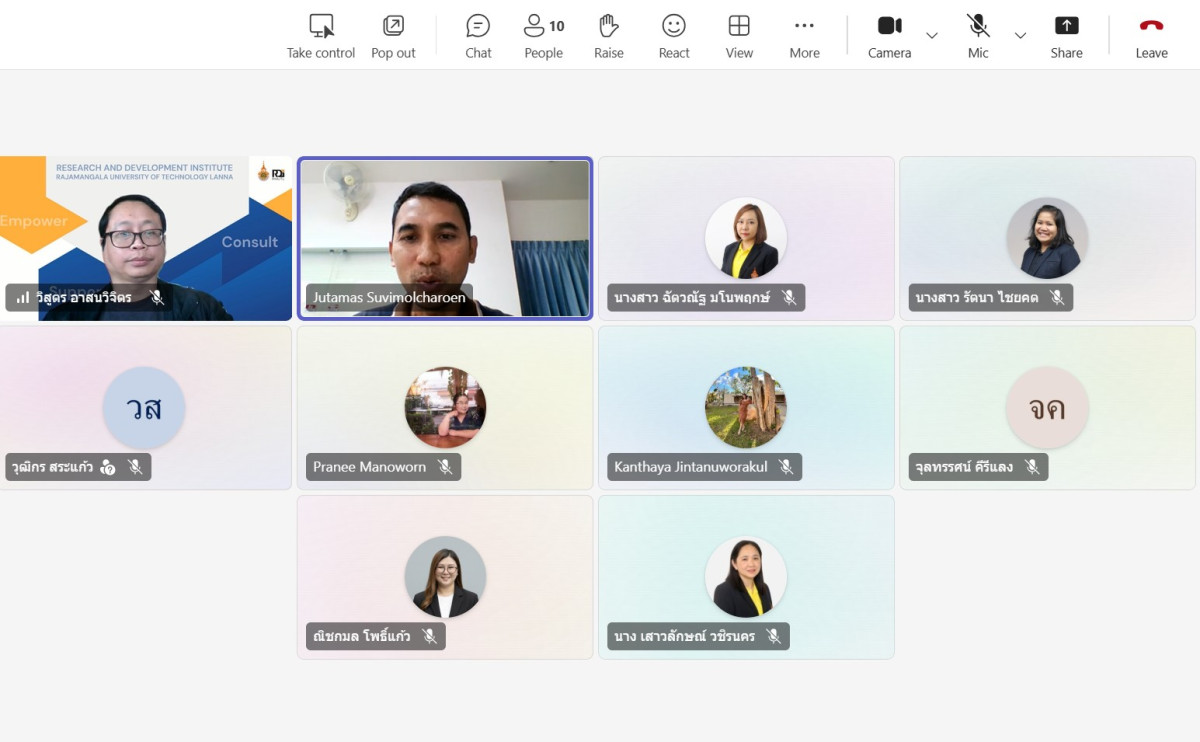Open the React emoji options
1200x742 pixels.
pos(674,27)
